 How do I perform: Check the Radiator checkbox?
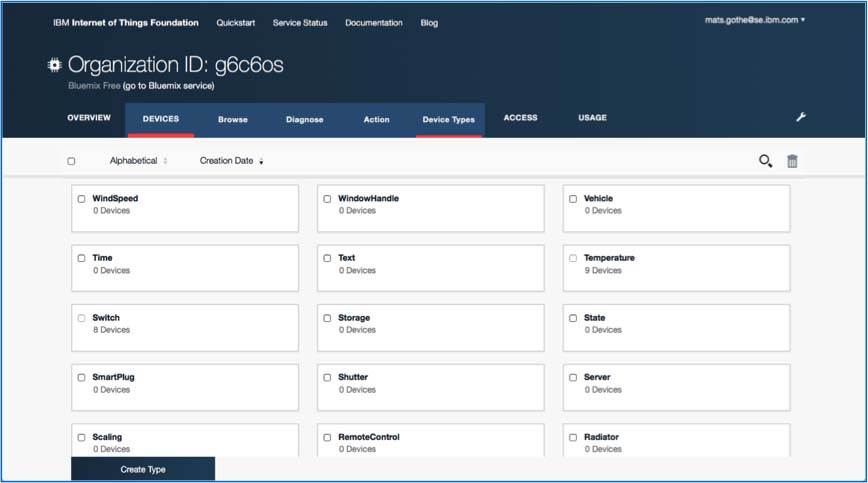573,437
